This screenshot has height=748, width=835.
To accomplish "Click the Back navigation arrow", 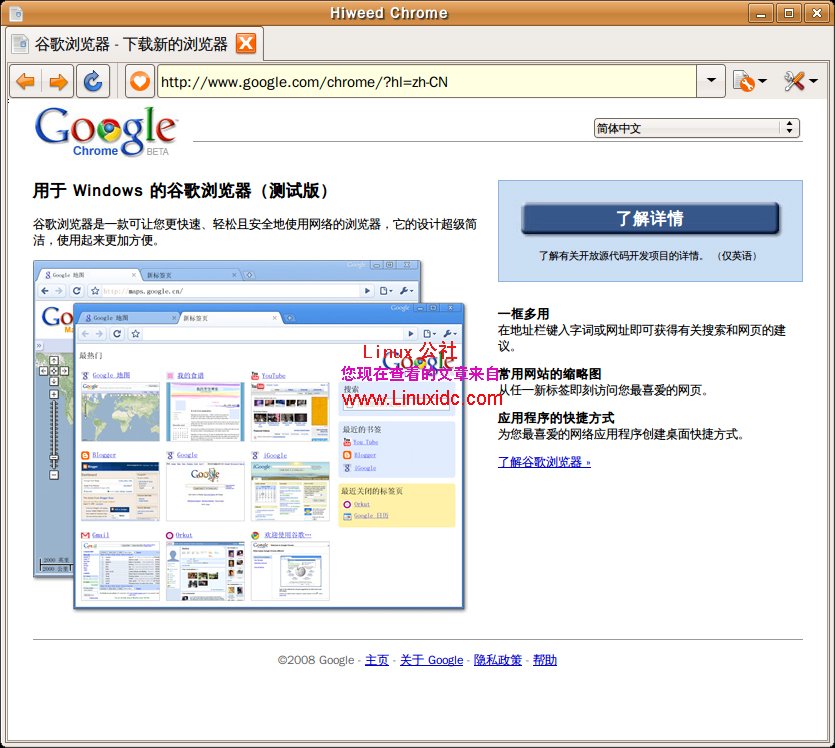I will coord(25,81).
